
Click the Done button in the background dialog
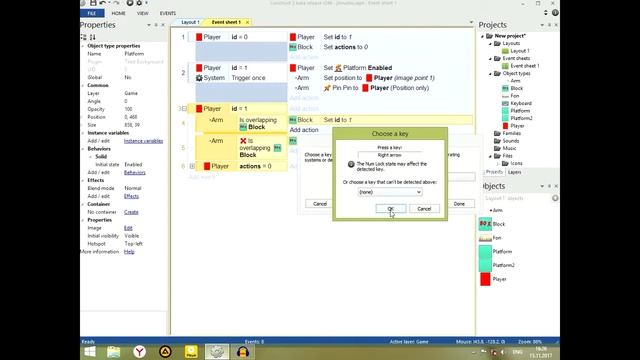click(459, 204)
